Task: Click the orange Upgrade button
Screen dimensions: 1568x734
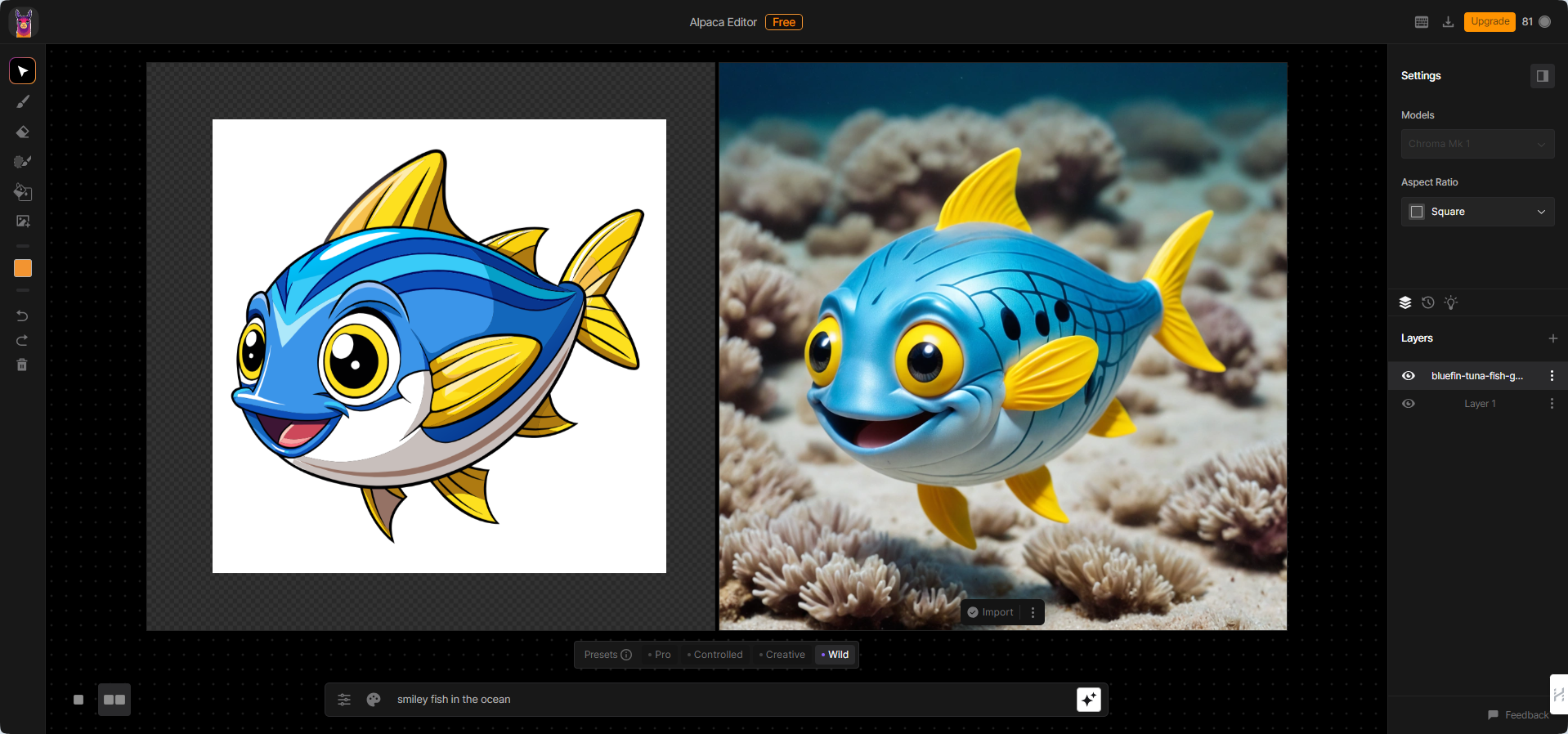Action: click(1490, 22)
